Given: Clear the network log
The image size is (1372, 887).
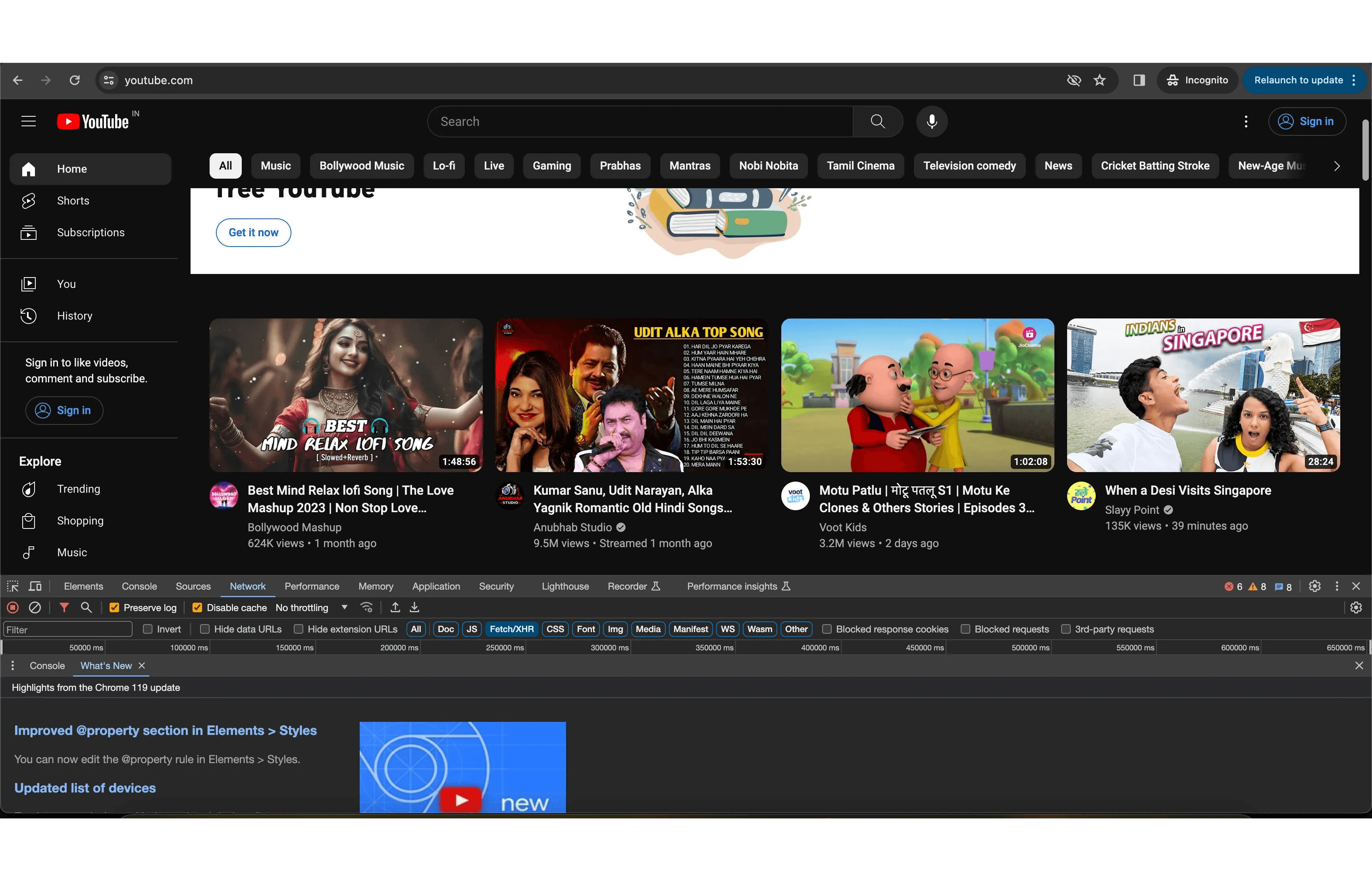Looking at the screenshot, I should point(35,607).
